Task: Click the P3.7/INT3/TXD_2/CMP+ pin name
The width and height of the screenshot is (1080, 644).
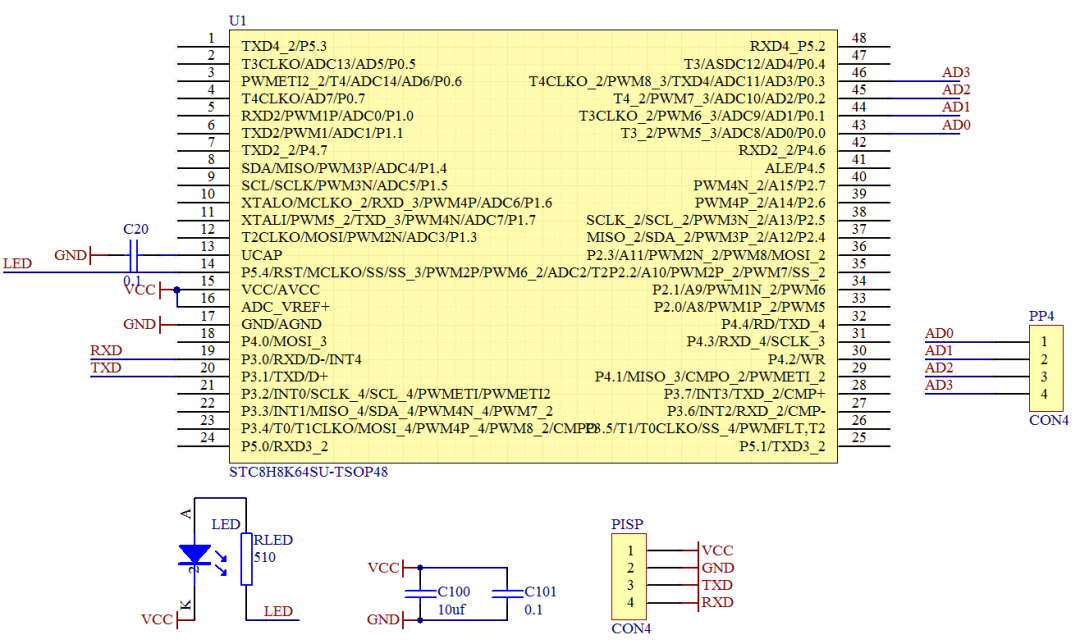Action: click(745, 394)
